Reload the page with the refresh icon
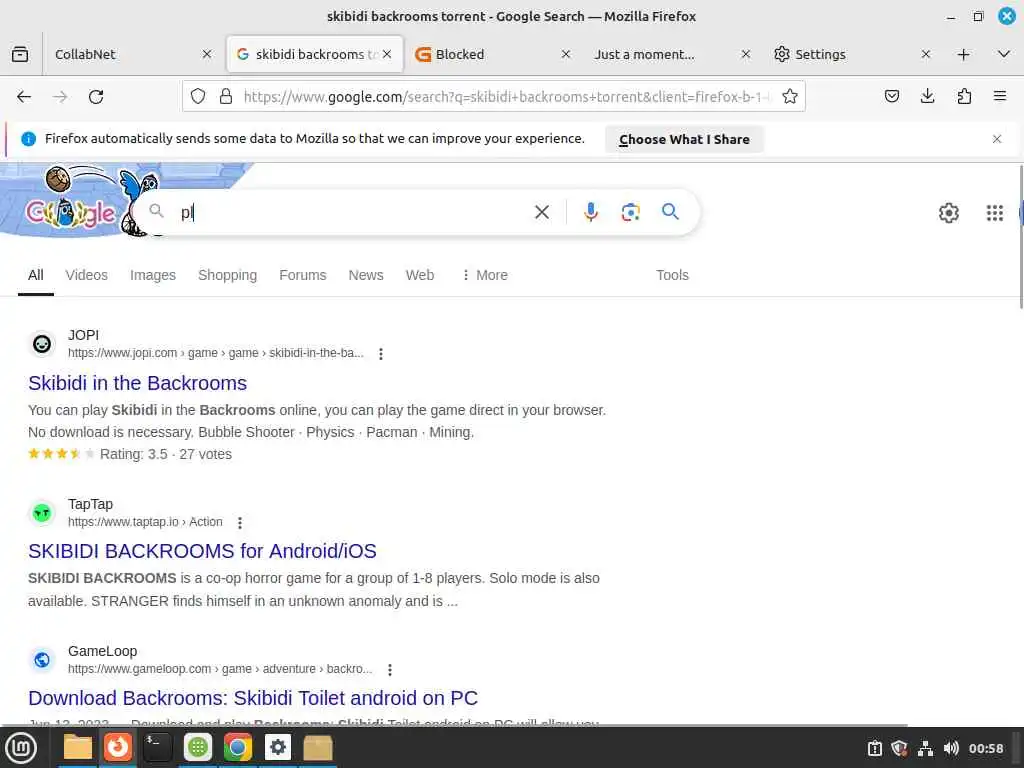 click(x=96, y=97)
